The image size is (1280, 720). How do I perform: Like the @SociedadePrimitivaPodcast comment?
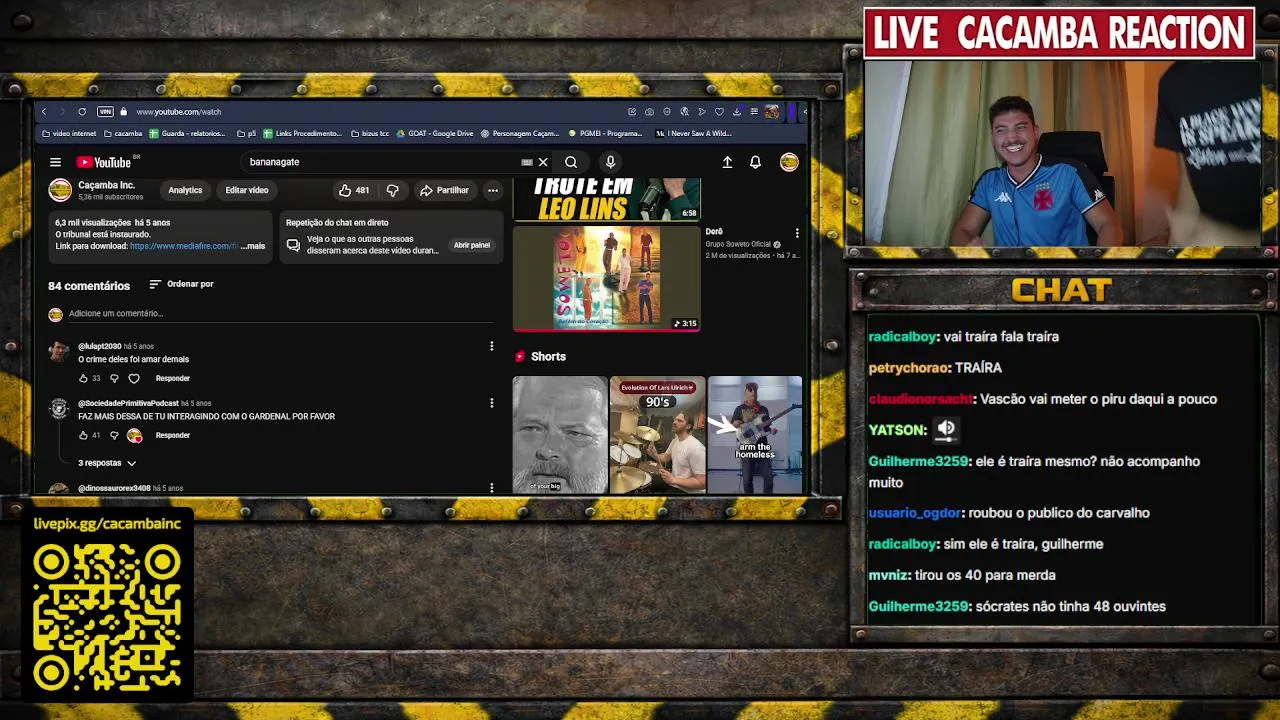tap(83, 435)
